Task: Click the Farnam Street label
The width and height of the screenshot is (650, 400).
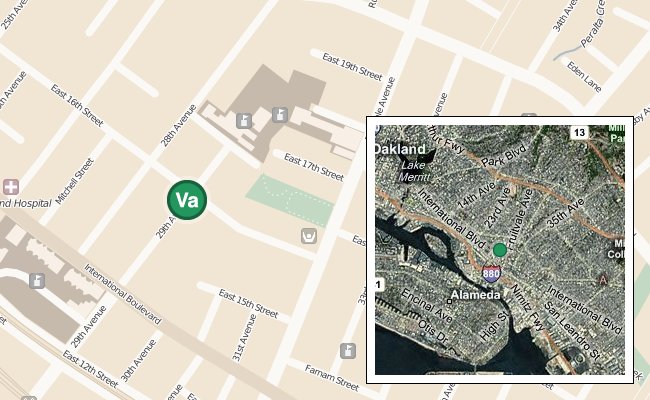Action: pos(332,378)
